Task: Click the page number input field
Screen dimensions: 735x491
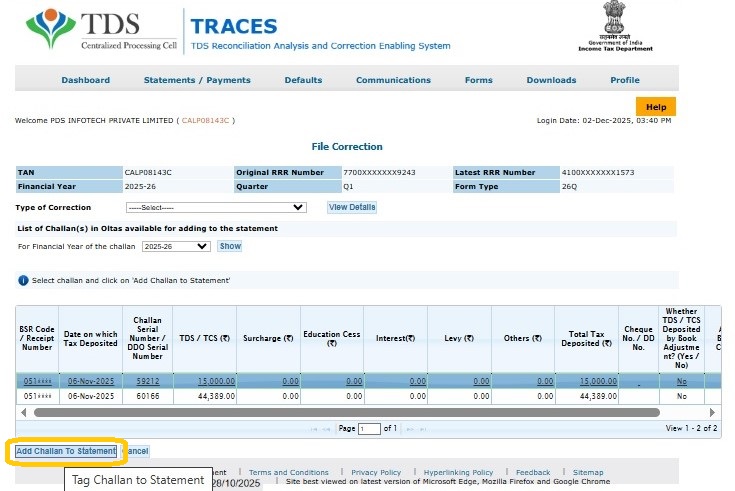Action: 369,428
